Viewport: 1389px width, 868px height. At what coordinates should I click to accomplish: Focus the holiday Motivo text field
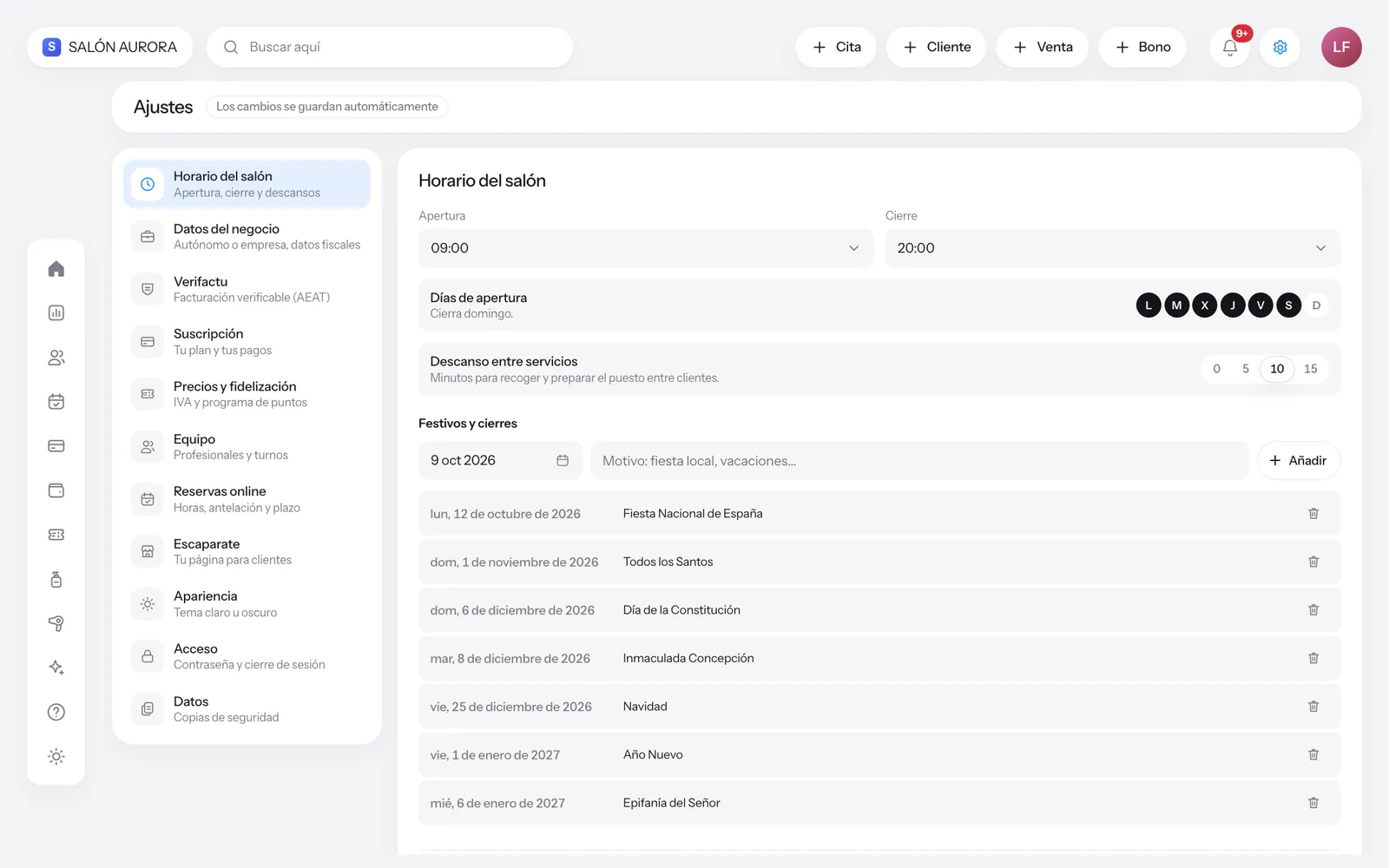(919, 461)
